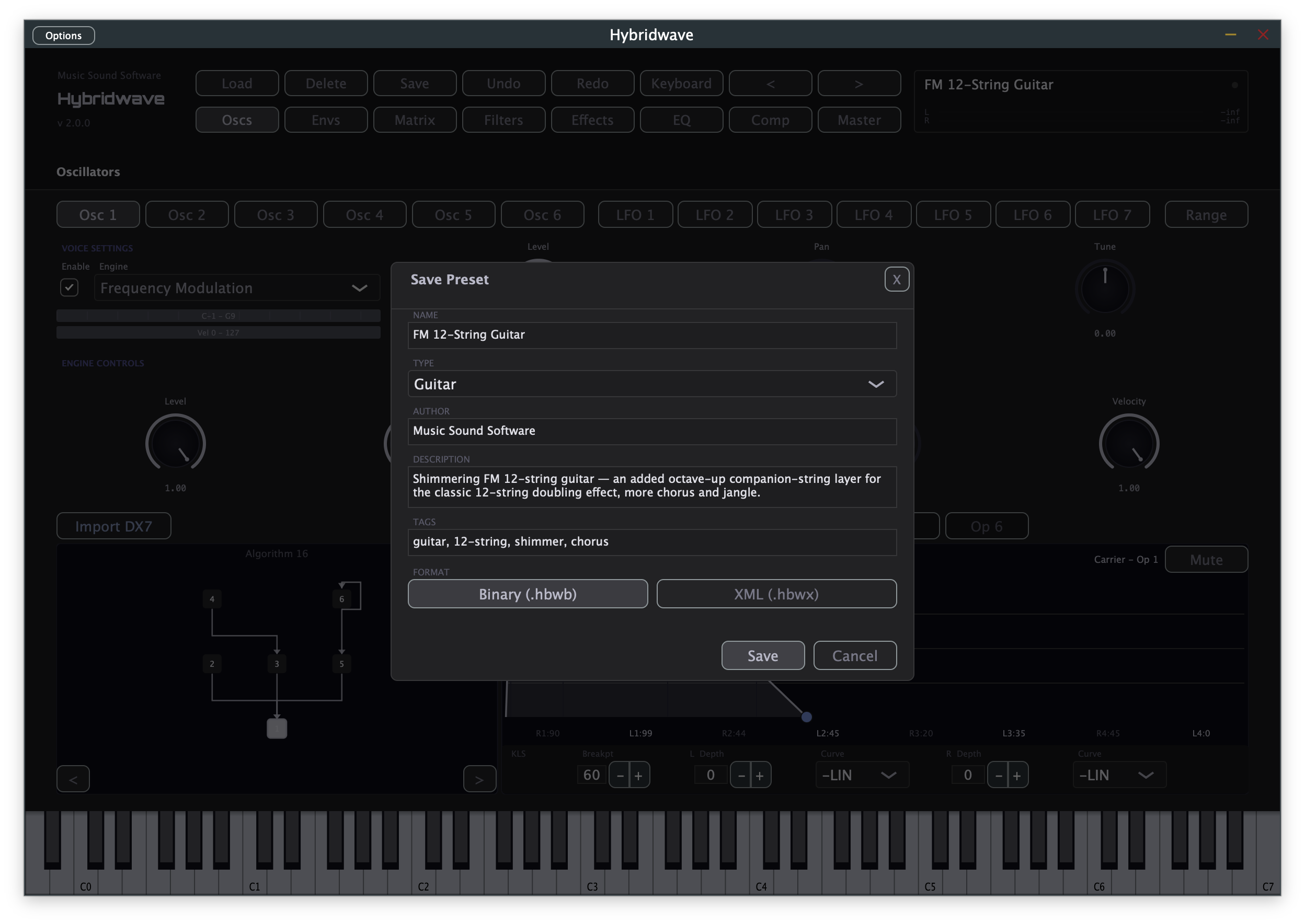Select operator 6 node in algorithm diagram
Viewport: 1305px width, 924px height.
[x=341, y=598]
